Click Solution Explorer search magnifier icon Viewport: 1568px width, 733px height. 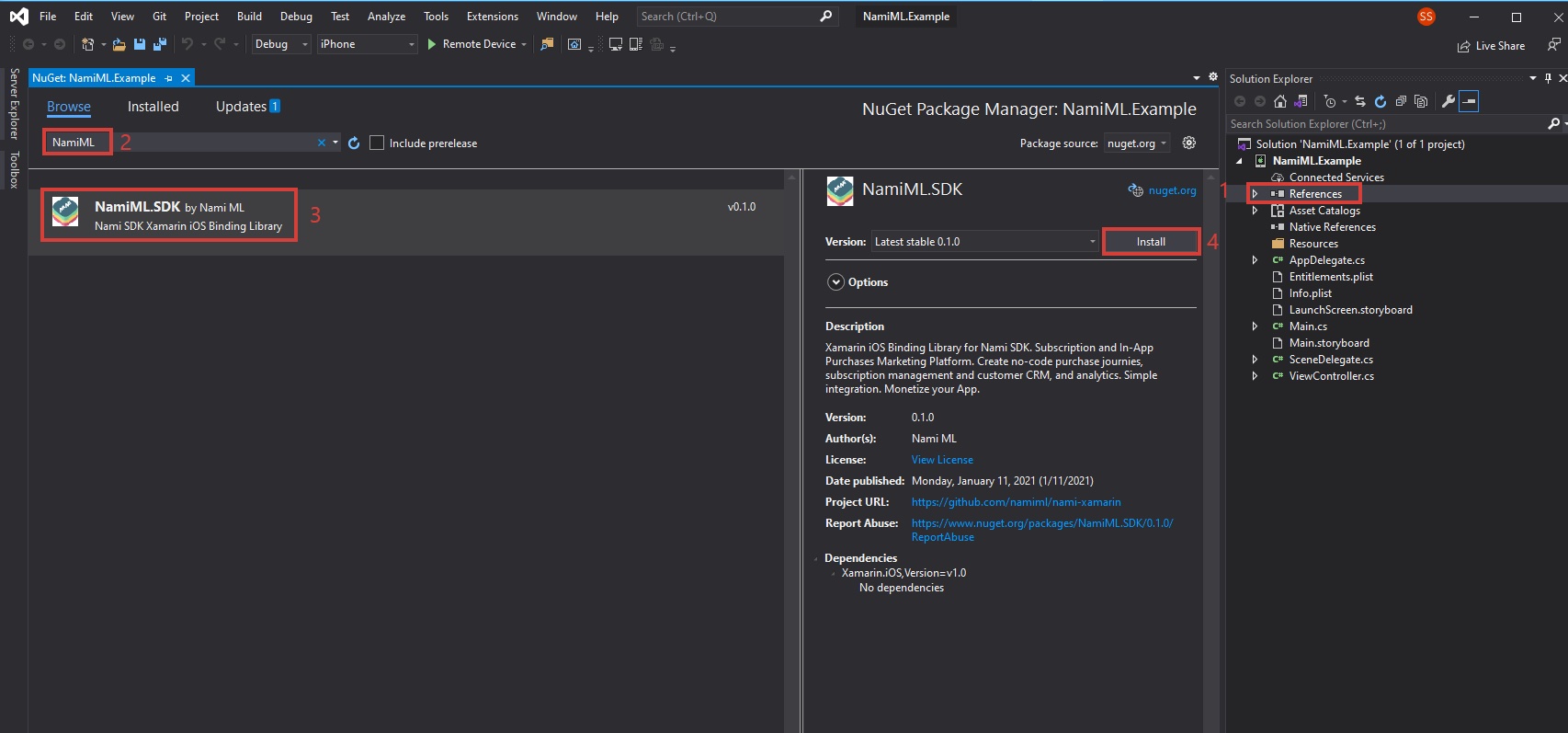pos(1553,123)
